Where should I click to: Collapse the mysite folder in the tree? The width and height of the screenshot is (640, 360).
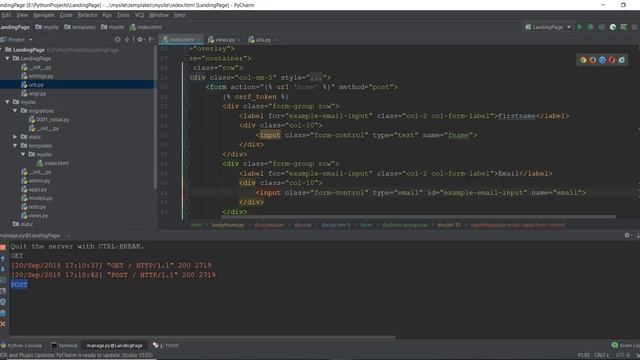7,102
